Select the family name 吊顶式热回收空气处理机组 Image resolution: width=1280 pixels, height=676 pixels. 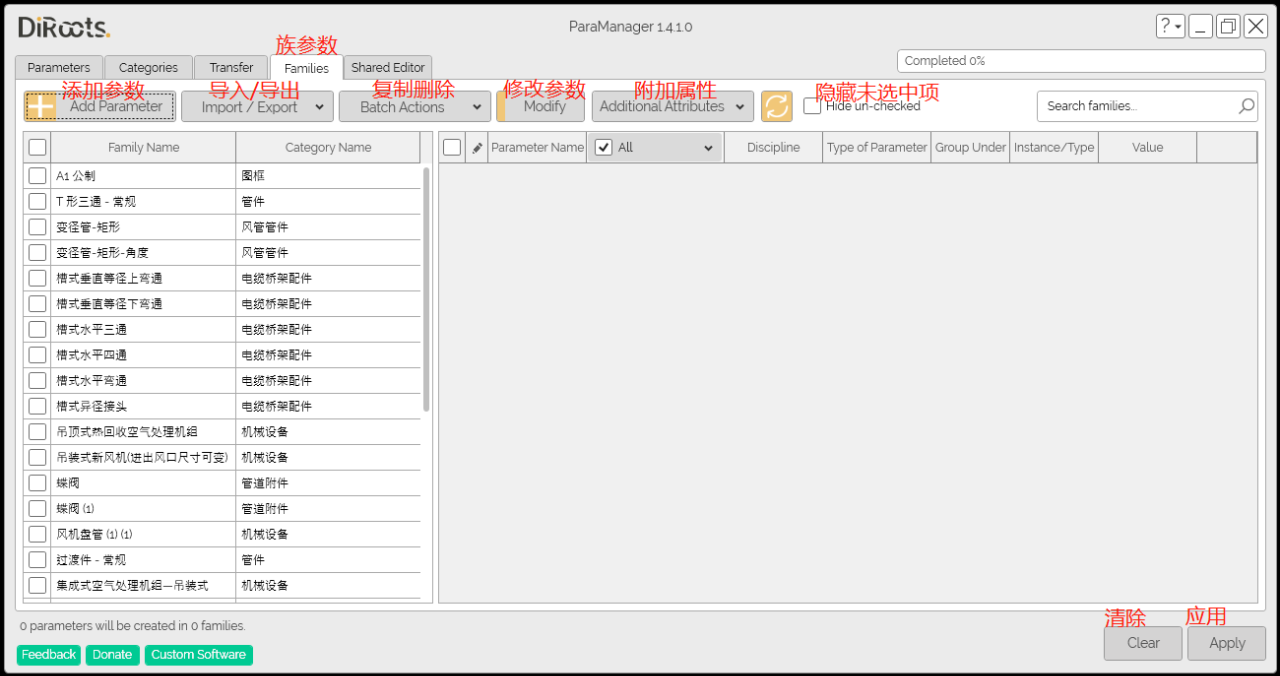pos(127,432)
